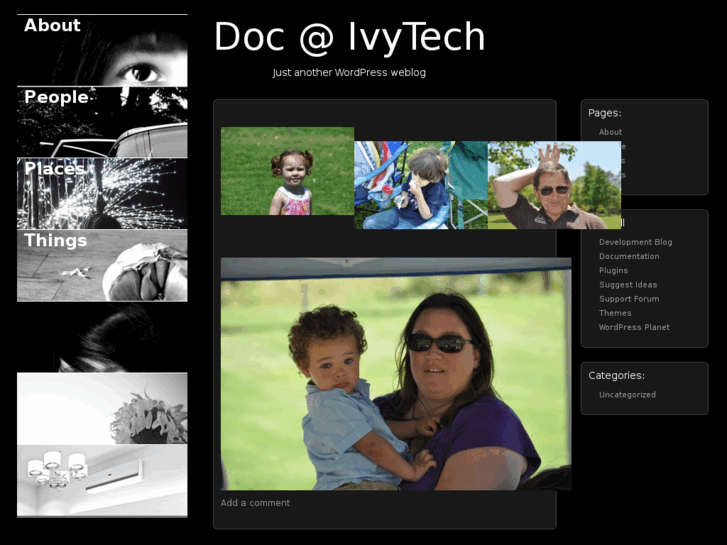Open thumbnail of man with sunglasses

555,185
